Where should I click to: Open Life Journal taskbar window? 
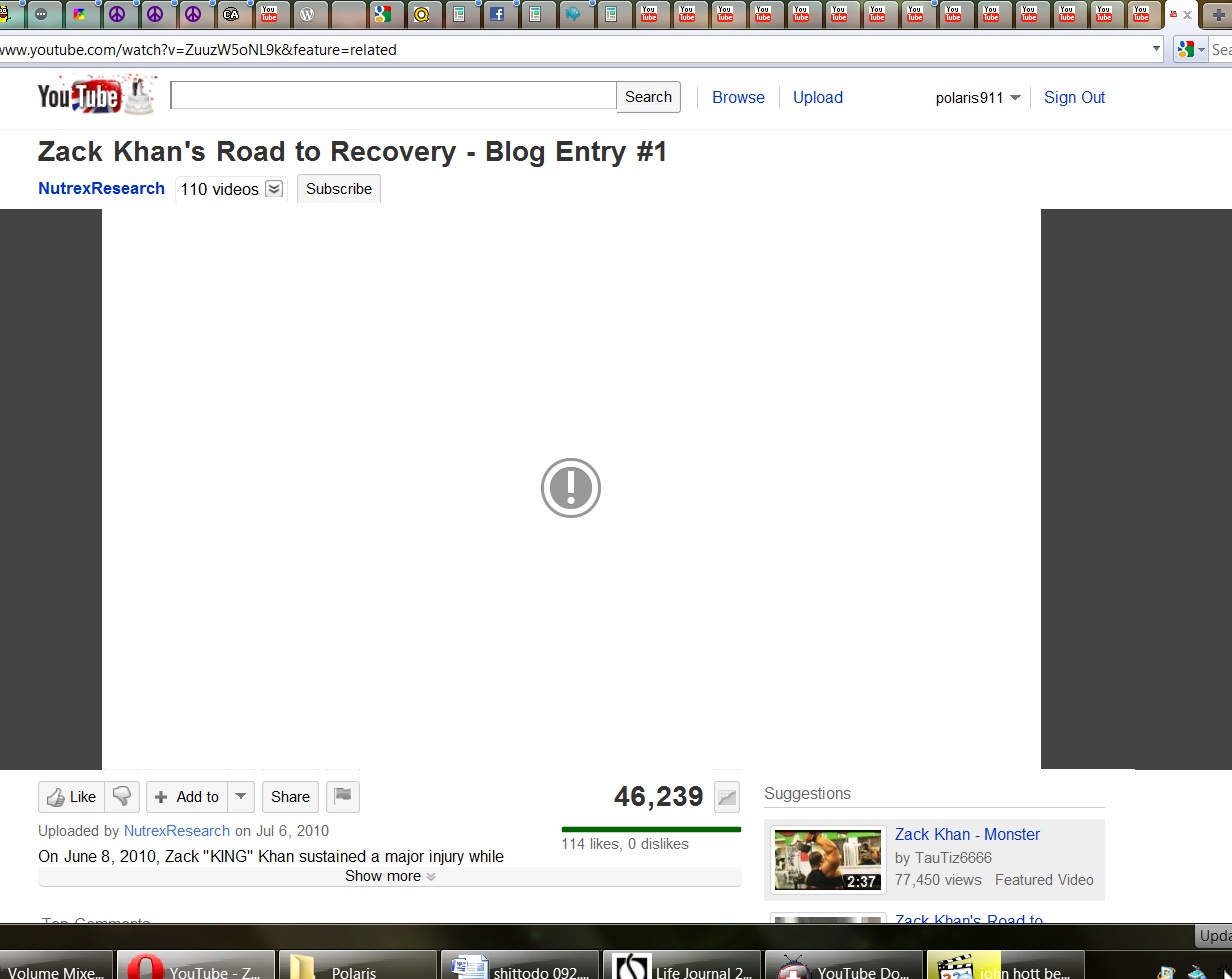[x=682, y=967]
